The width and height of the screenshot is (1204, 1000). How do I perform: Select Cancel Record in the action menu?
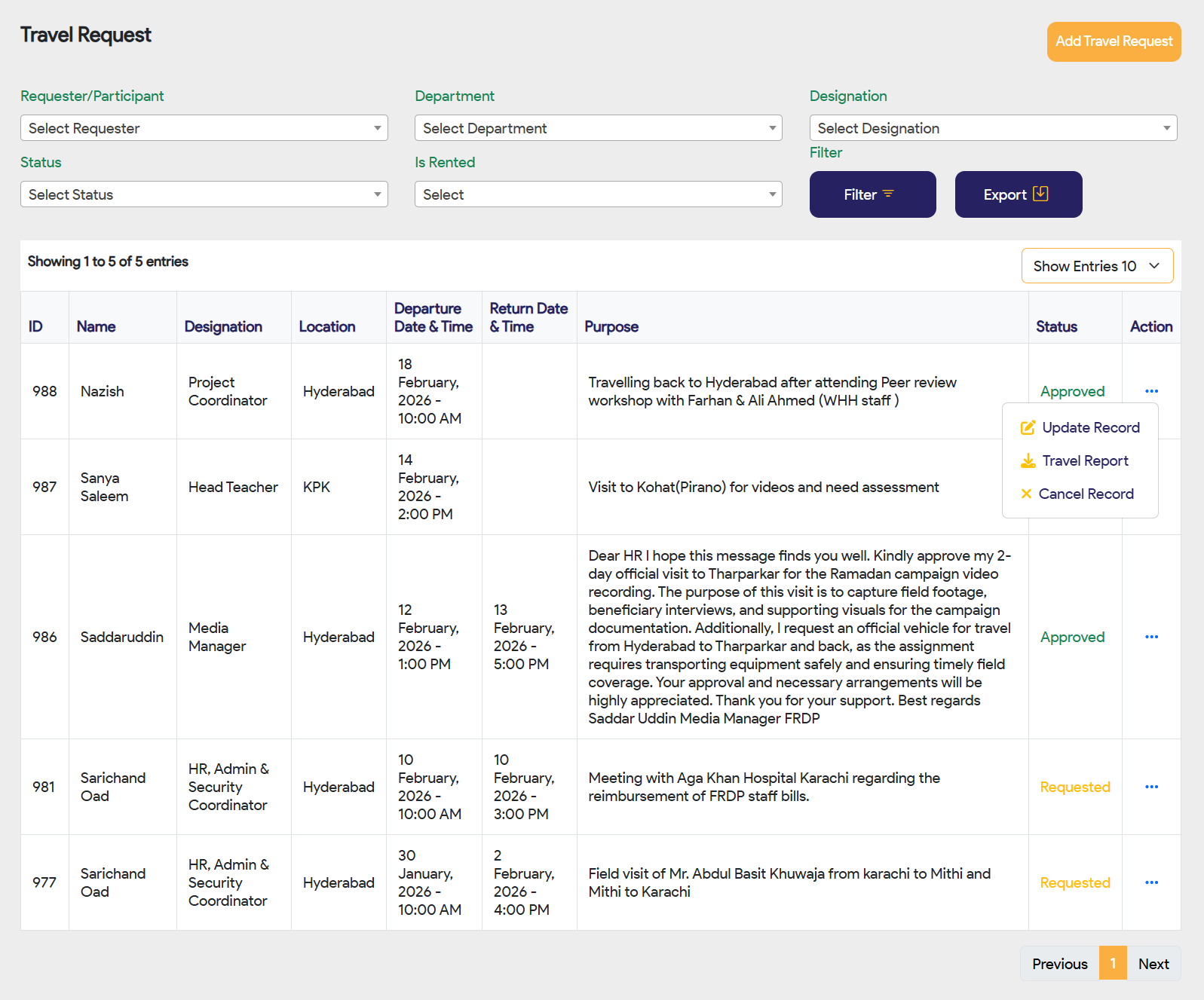tap(1086, 494)
